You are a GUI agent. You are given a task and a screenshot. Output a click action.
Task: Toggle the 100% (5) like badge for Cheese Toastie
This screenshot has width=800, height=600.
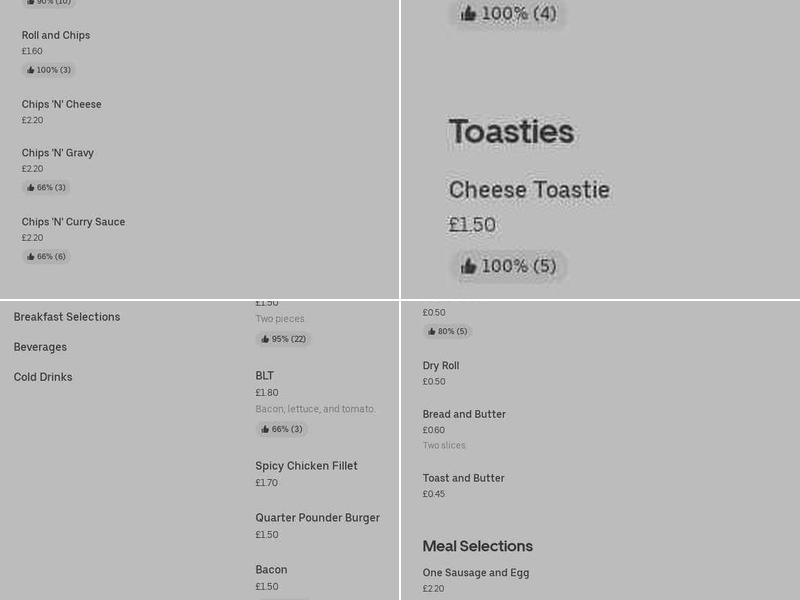tap(508, 266)
